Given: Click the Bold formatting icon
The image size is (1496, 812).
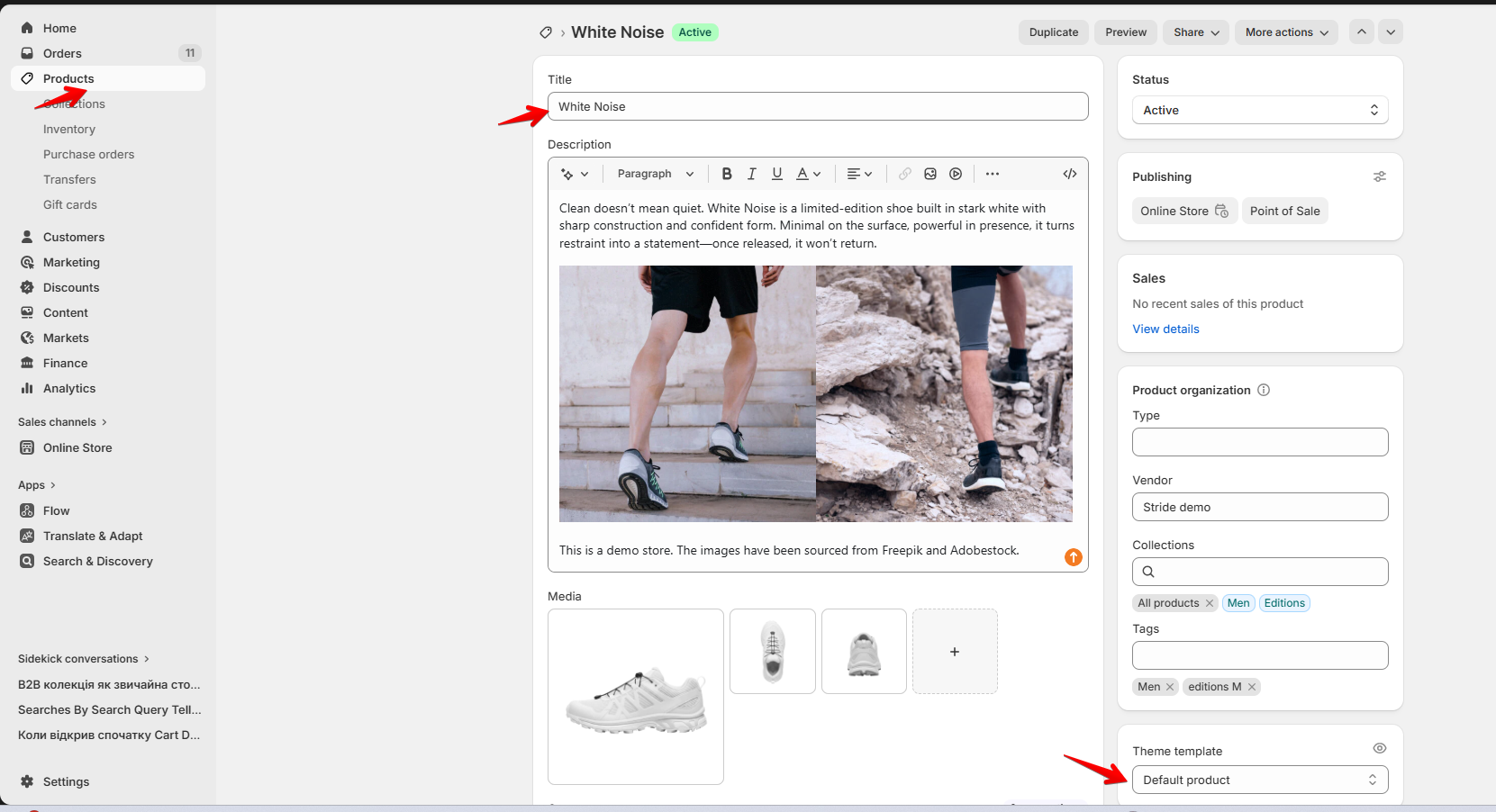Looking at the screenshot, I should coord(727,174).
